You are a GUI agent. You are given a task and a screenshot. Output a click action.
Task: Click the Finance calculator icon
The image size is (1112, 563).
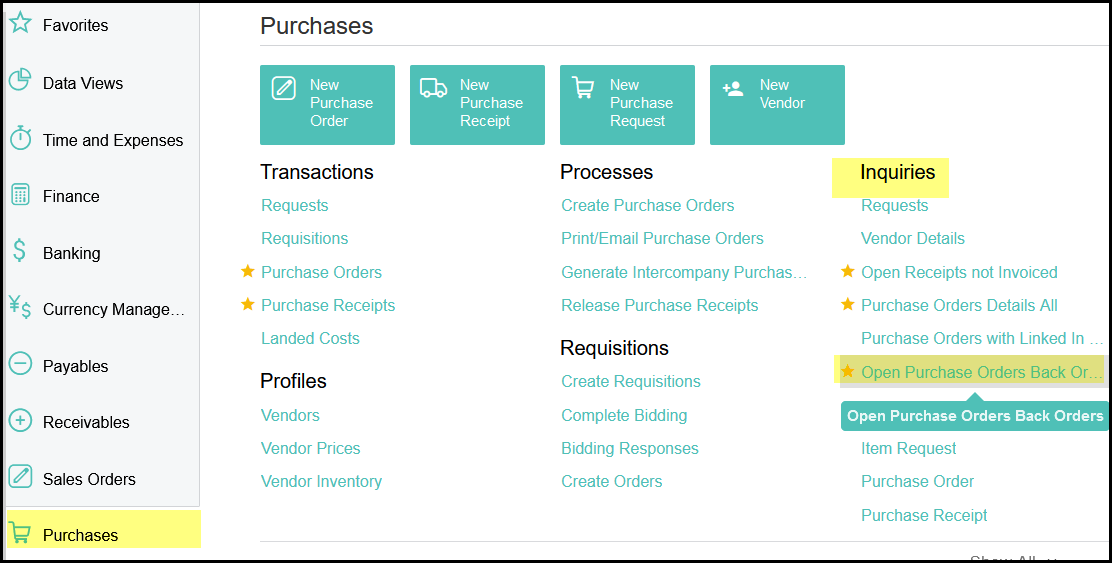[x=20, y=195]
